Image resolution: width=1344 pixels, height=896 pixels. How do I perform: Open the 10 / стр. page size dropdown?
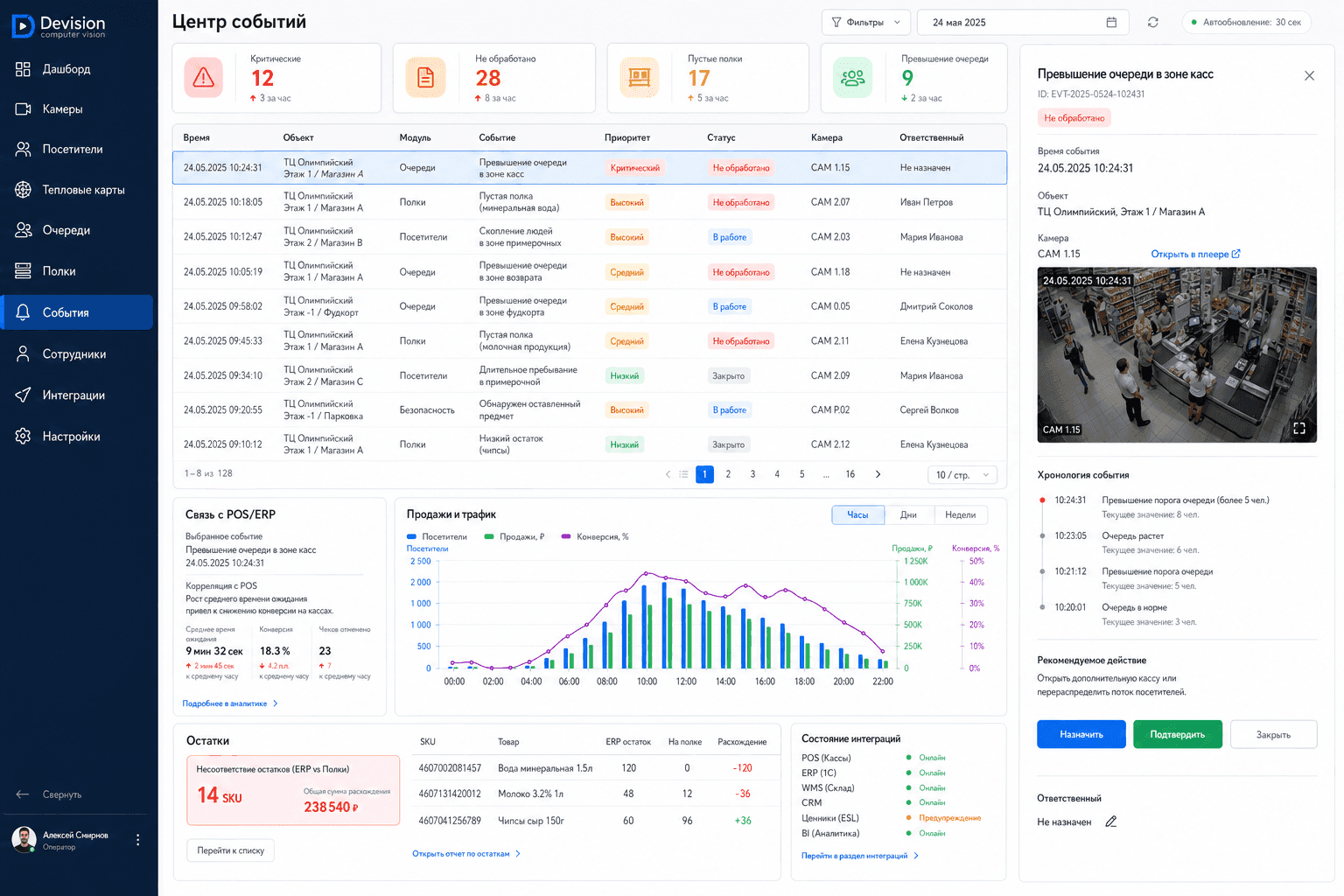point(962,474)
